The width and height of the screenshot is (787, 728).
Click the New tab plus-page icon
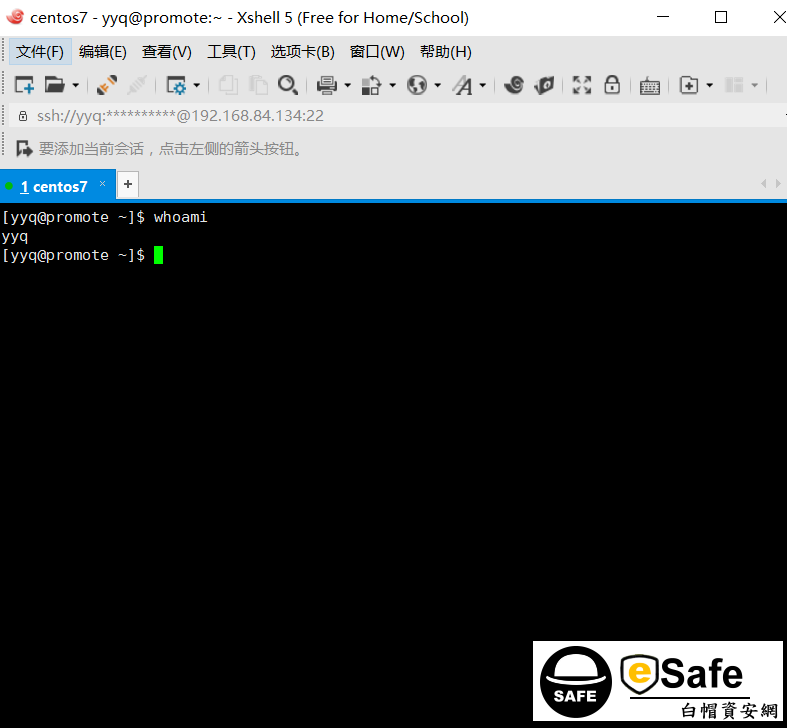tap(689, 85)
